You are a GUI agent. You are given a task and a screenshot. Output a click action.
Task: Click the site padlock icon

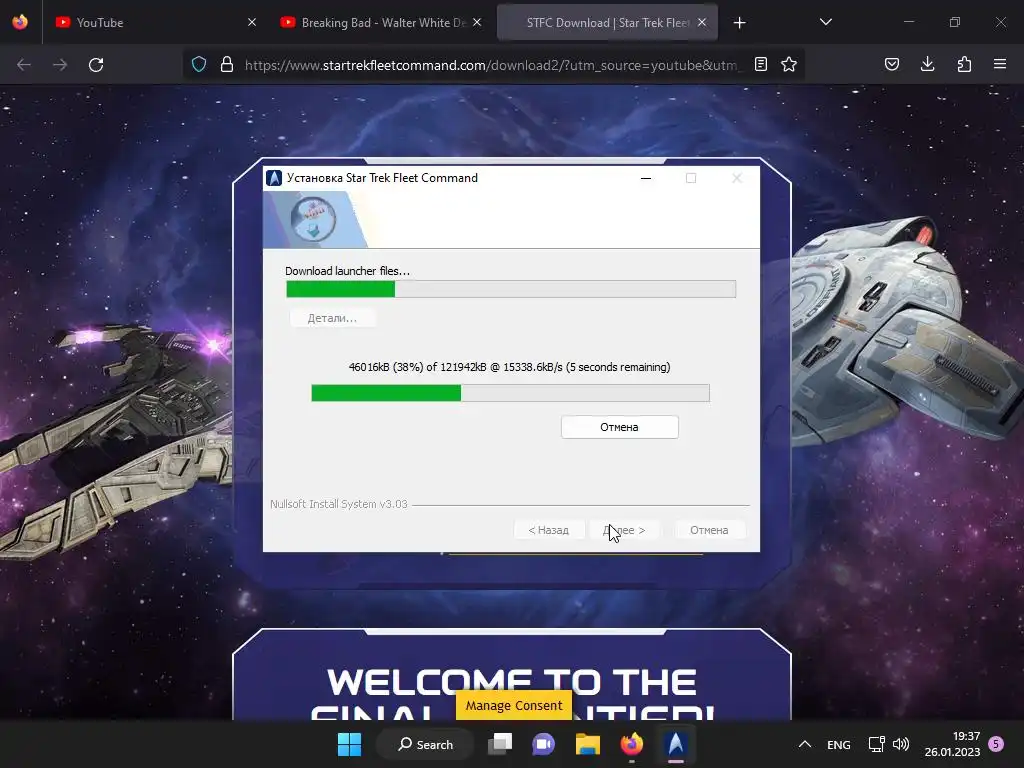(x=227, y=65)
